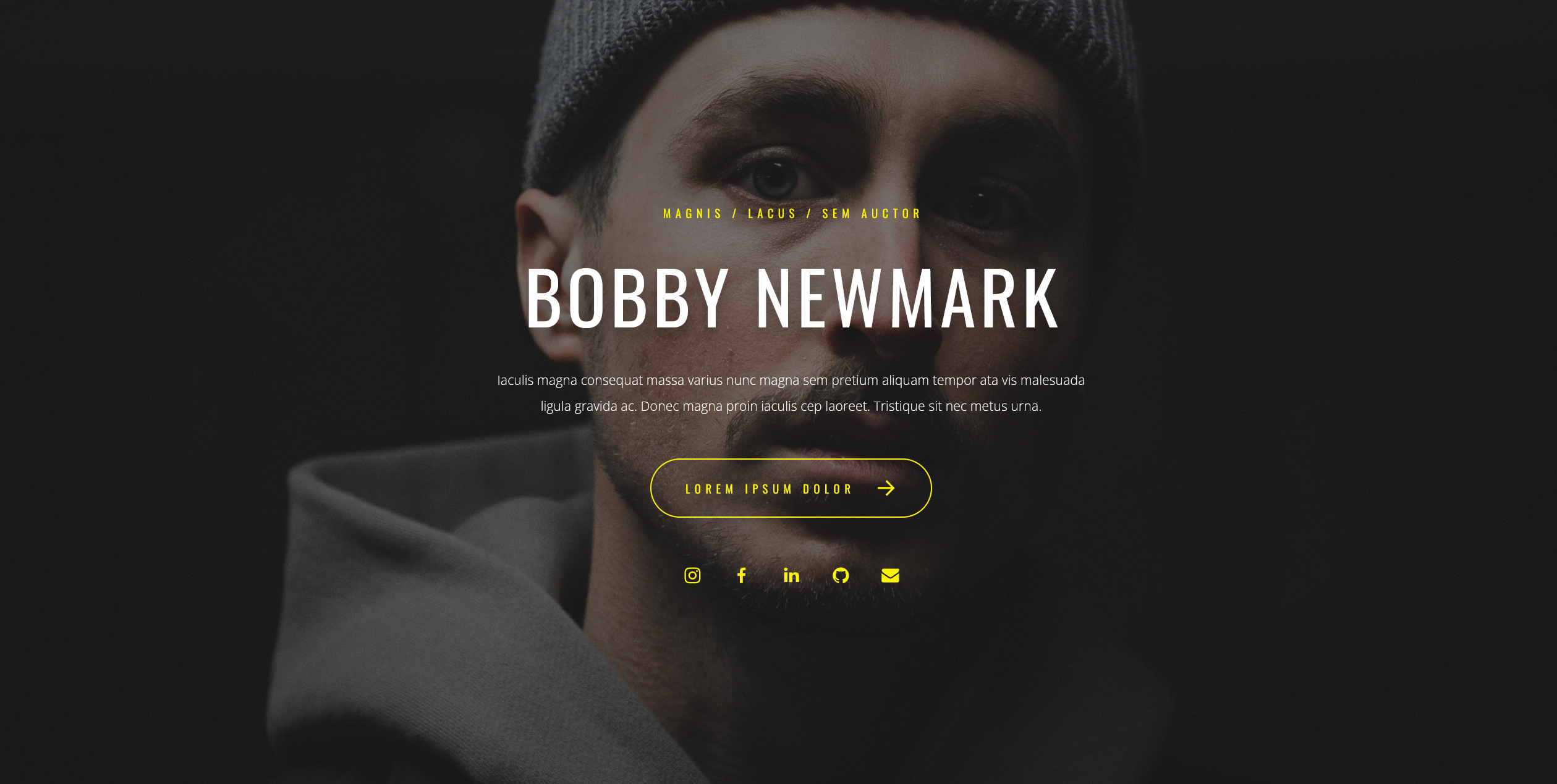Click the paragraph line starting with ligula gravida

(x=791, y=407)
